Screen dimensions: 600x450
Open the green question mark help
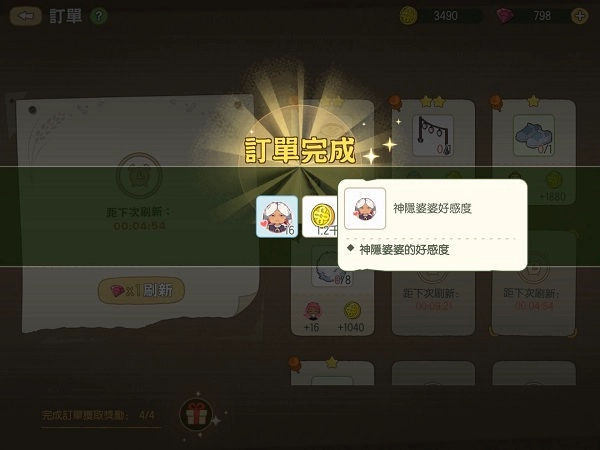tap(99, 16)
